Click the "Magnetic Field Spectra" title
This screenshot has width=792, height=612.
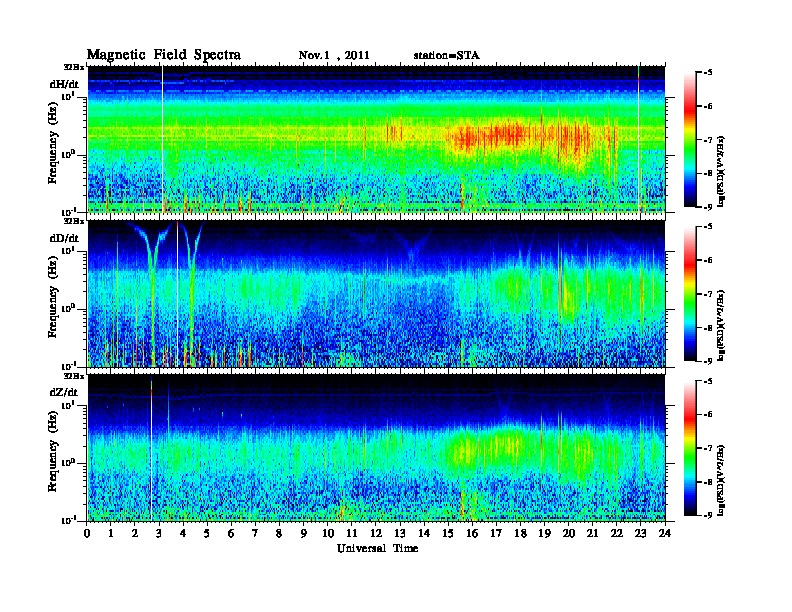163,55
